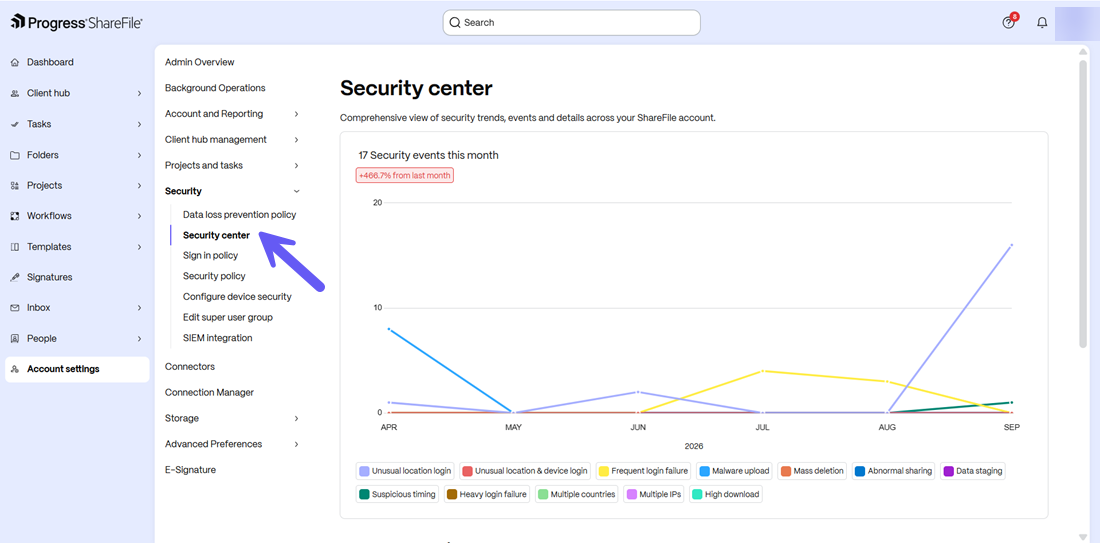
Task: Open Security policy submenu item
Action: pyautogui.click(x=214, y=276)
